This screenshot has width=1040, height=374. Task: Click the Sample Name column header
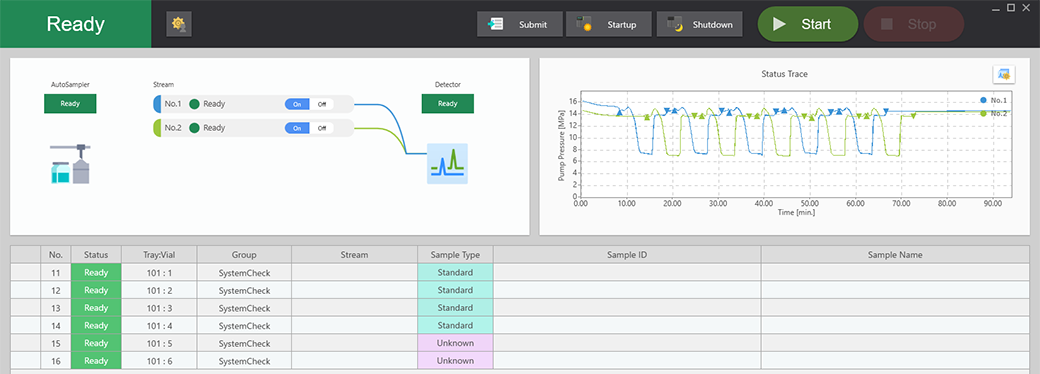coord(895,255)
